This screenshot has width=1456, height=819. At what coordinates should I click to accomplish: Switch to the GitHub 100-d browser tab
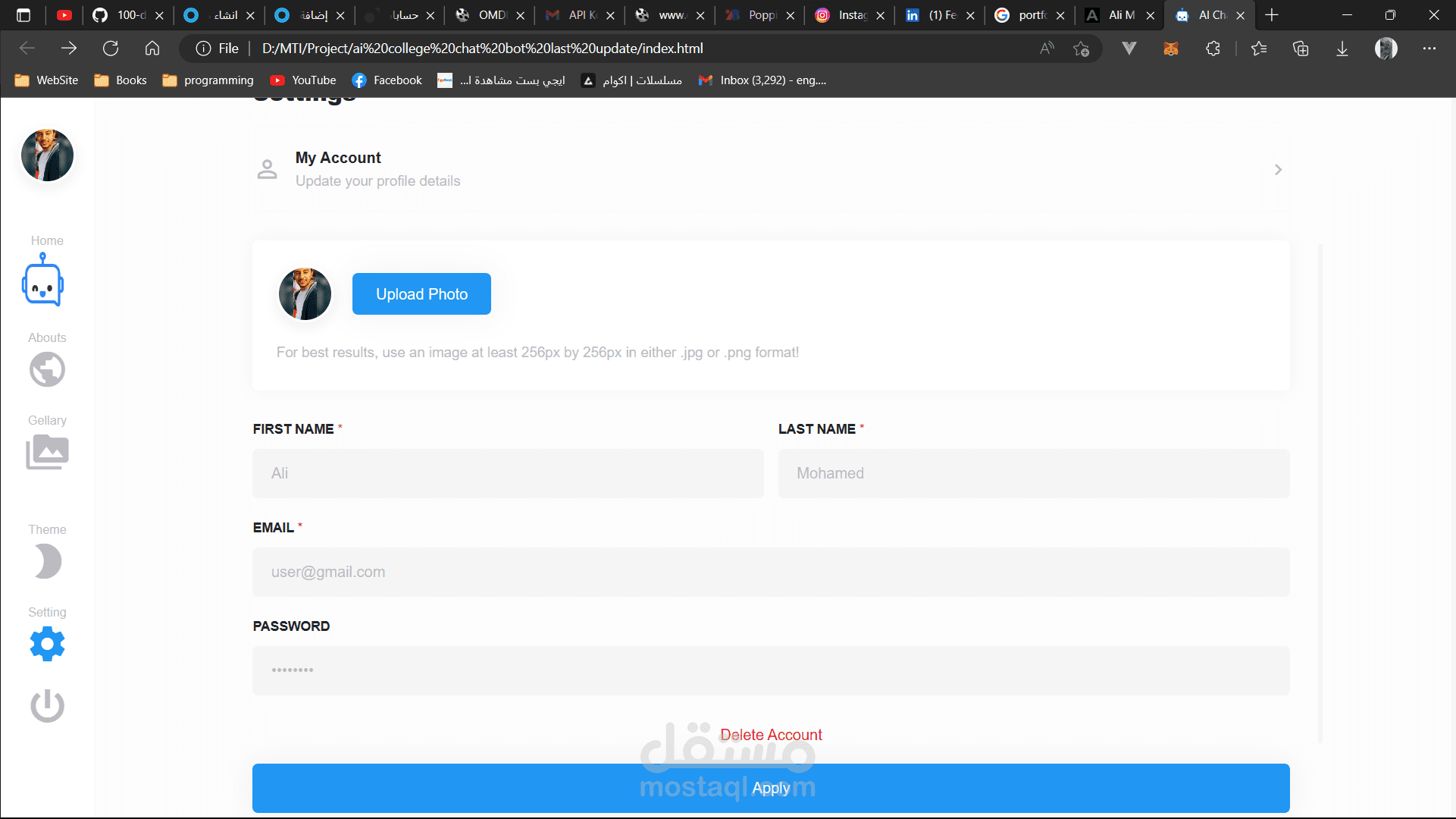click(x=121, y=15)
